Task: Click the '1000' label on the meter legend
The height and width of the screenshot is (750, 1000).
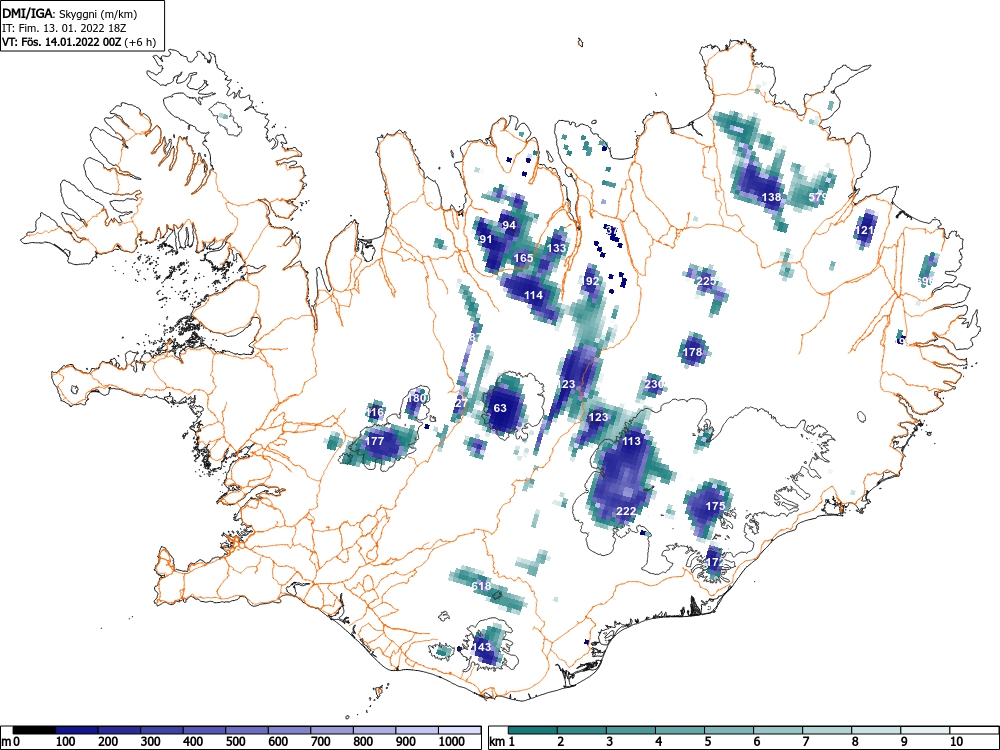Action: (452, 742)
